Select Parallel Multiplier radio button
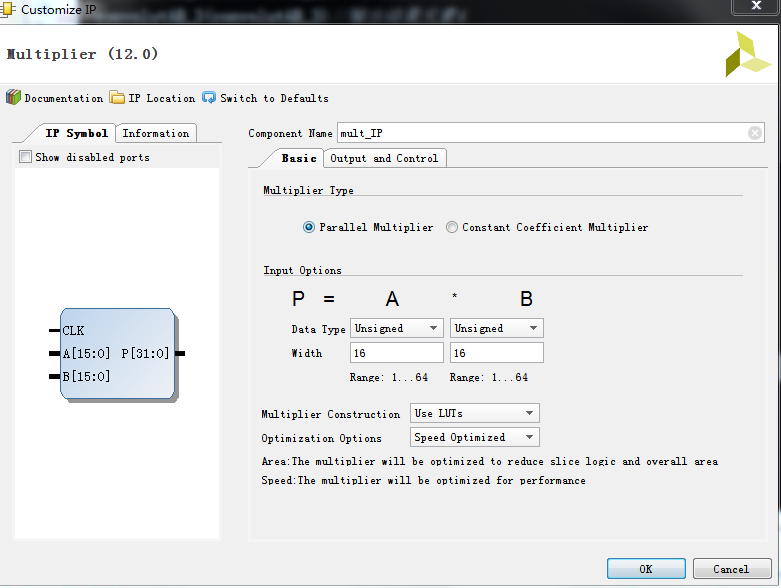This screenshot has width=781, height=588. [x=309, y=227]
